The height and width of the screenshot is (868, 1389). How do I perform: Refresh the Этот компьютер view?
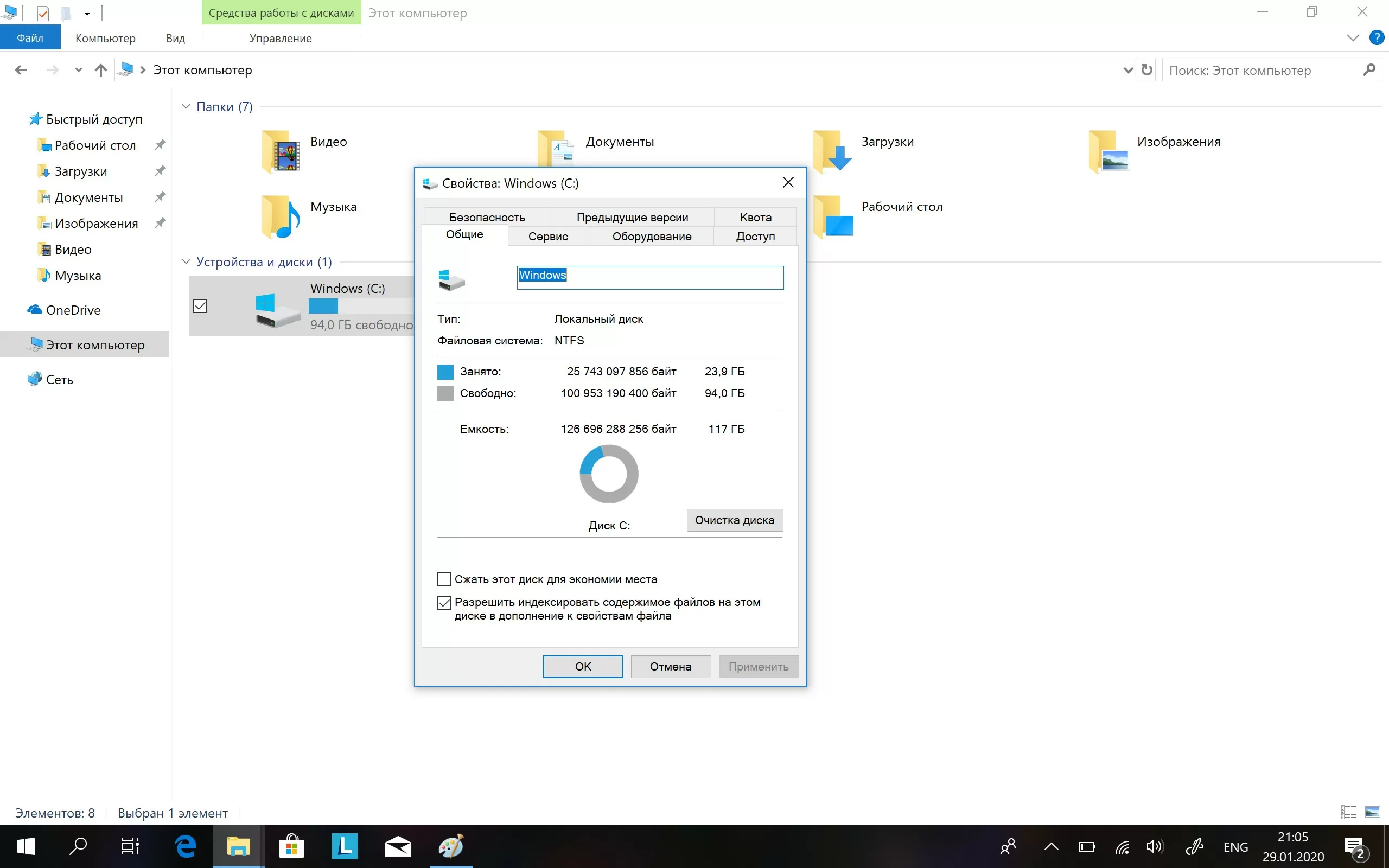(1147, 70)
